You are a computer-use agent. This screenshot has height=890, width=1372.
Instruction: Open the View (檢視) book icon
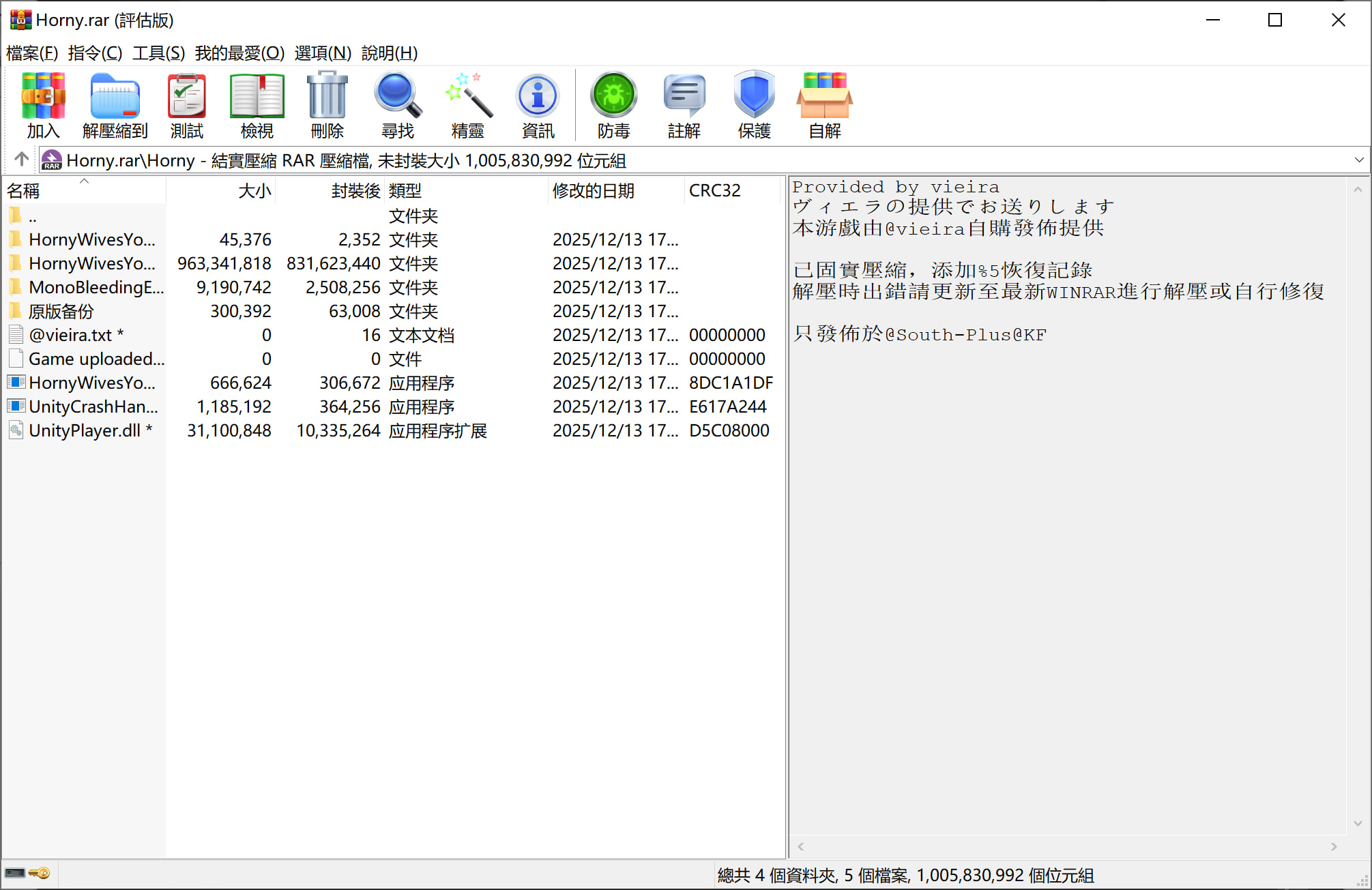coord(257,104)
